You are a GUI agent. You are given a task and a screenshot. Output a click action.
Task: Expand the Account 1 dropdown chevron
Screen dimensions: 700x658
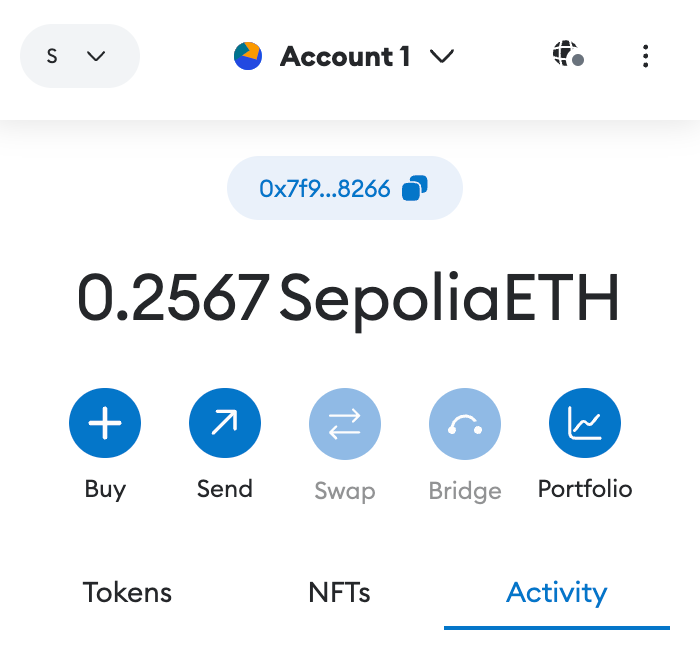coord(442,57)
